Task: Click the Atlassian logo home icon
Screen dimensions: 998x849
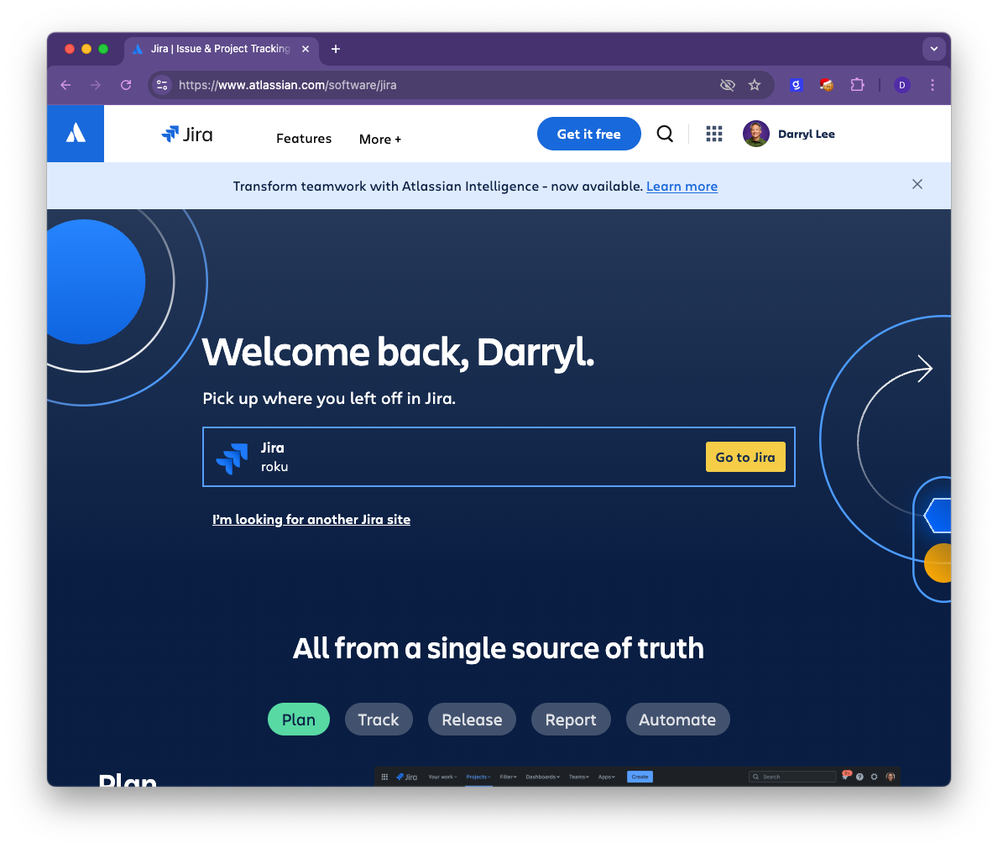Action: [75, 134]
